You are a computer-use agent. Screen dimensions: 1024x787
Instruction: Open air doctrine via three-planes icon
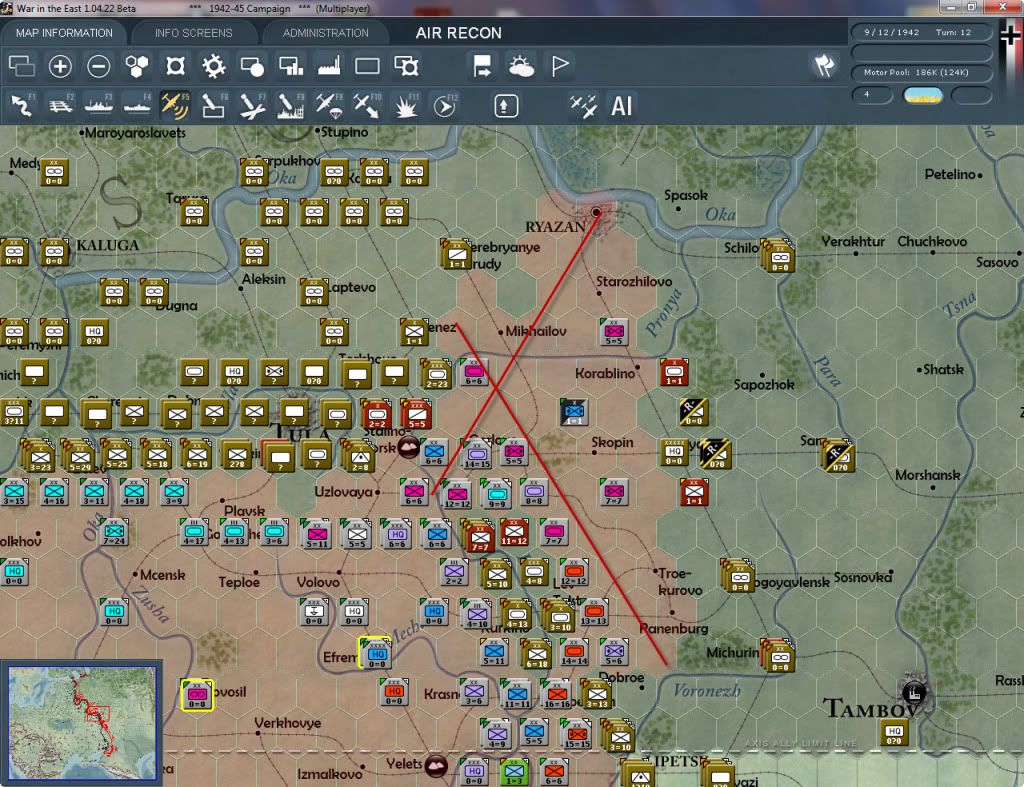583,106
